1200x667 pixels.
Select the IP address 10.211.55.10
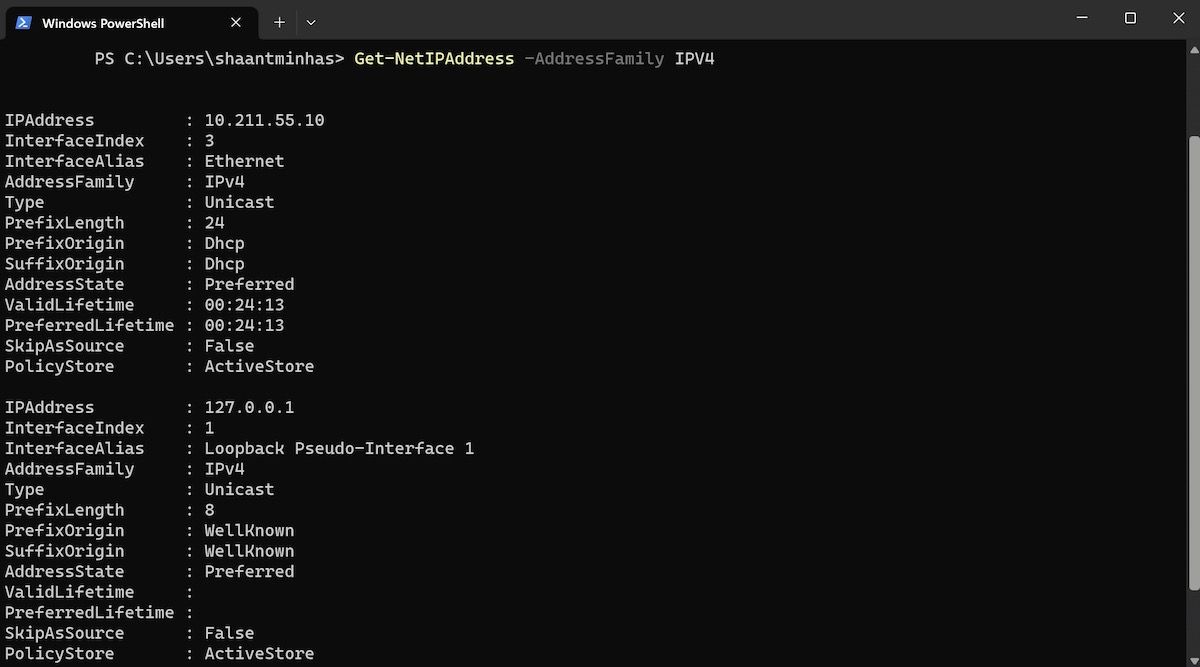tap(264, 119)
